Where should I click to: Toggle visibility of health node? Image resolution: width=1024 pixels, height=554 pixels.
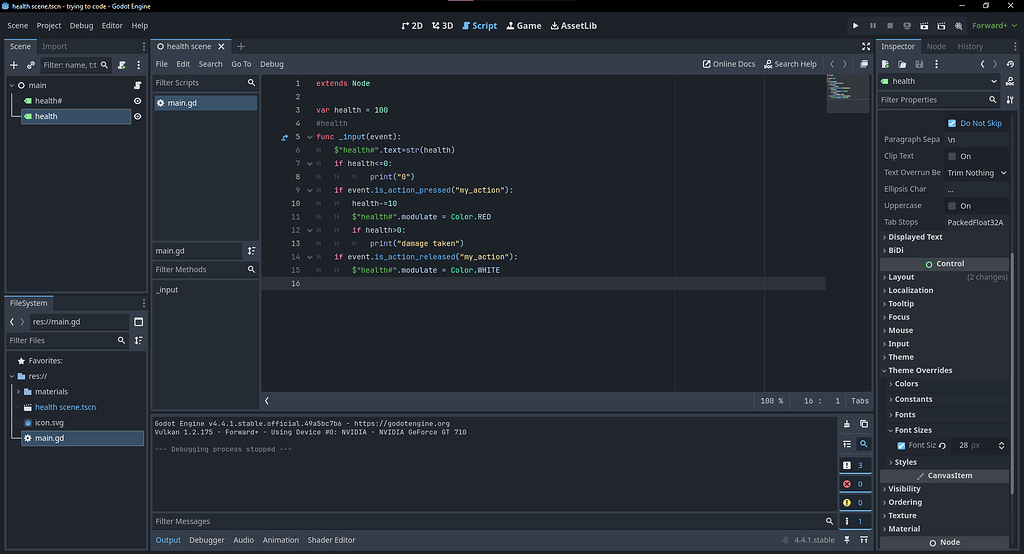click(137, 116)
